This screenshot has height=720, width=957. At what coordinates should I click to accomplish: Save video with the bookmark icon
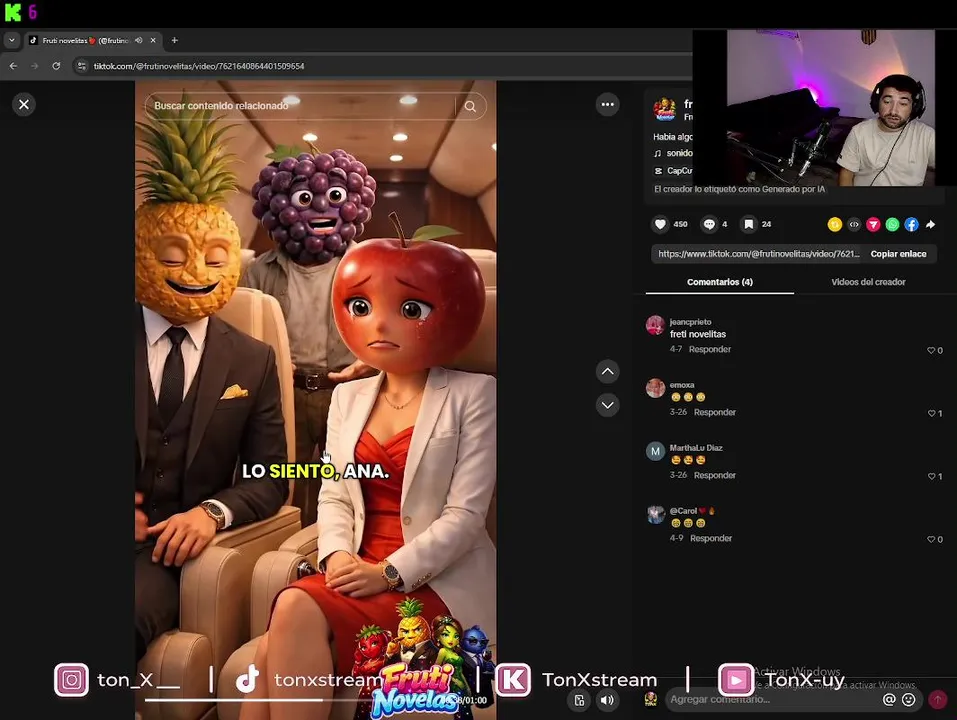point(748,225)
